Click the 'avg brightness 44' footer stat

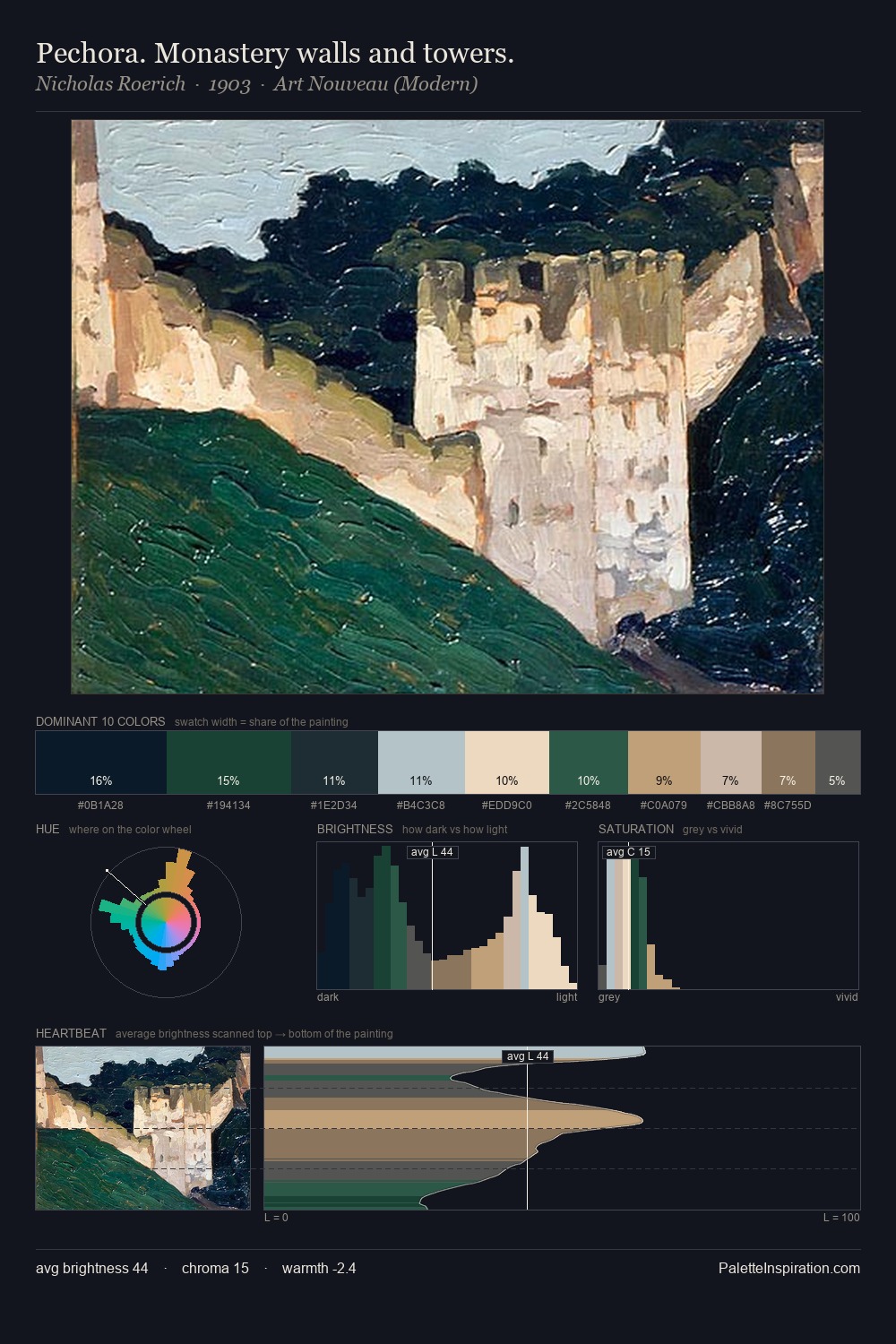[x=92, y=1268]
